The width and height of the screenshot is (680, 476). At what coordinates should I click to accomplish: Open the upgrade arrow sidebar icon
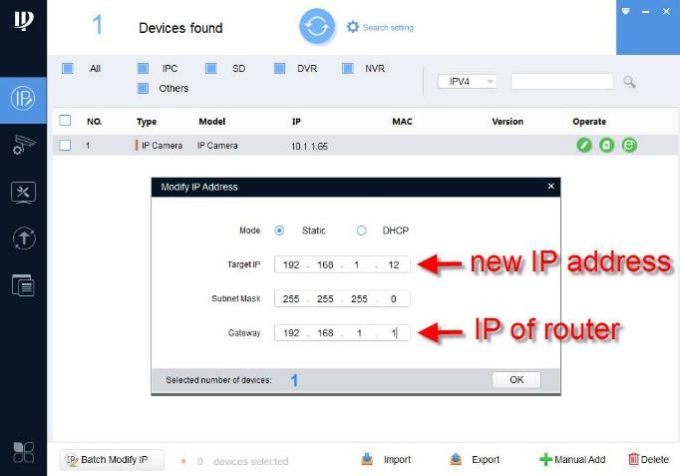[x=23, y=238]
